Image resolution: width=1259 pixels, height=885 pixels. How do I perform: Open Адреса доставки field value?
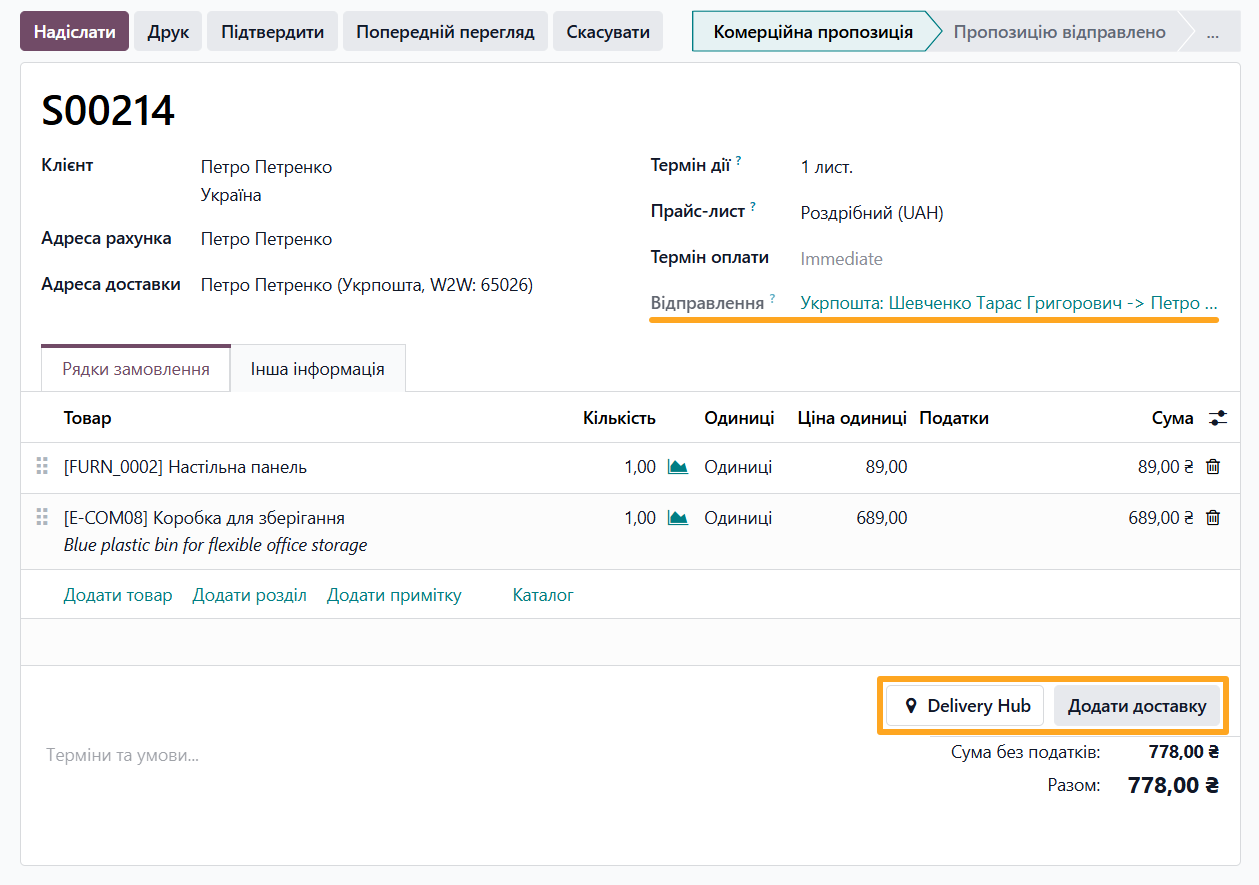point(367,285)
